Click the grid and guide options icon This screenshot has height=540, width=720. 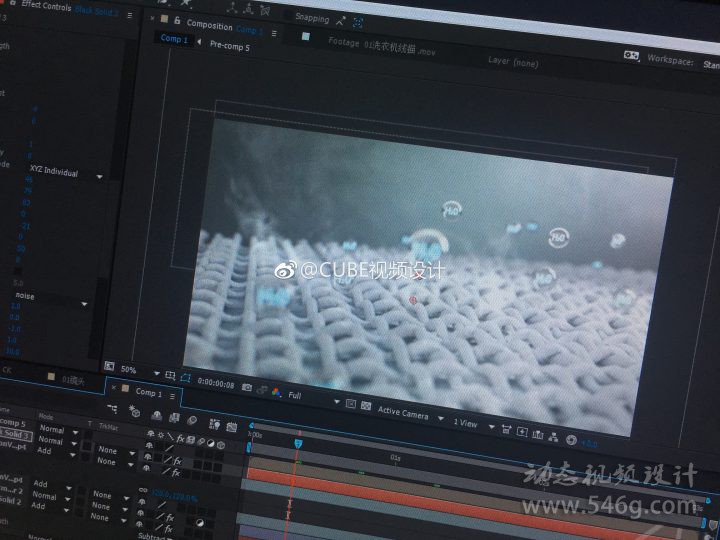(170, 375)
